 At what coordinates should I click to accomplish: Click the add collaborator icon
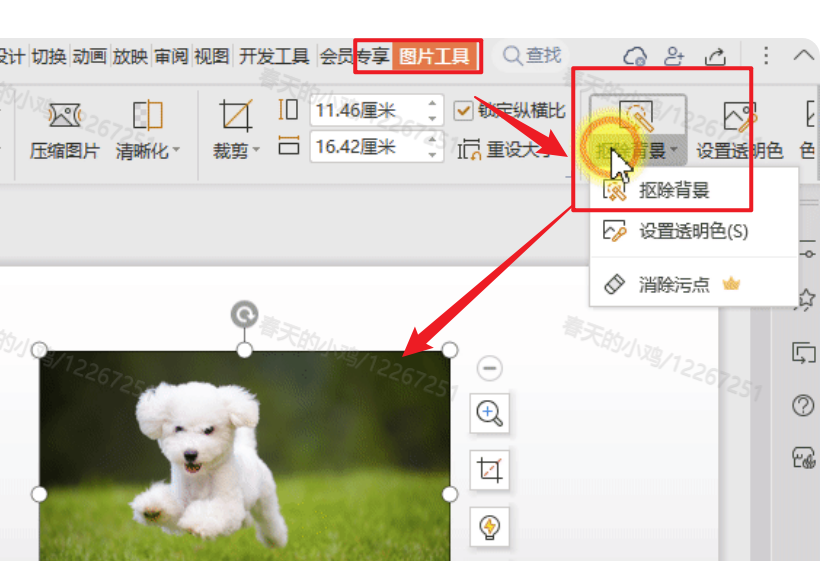point(674,56)
